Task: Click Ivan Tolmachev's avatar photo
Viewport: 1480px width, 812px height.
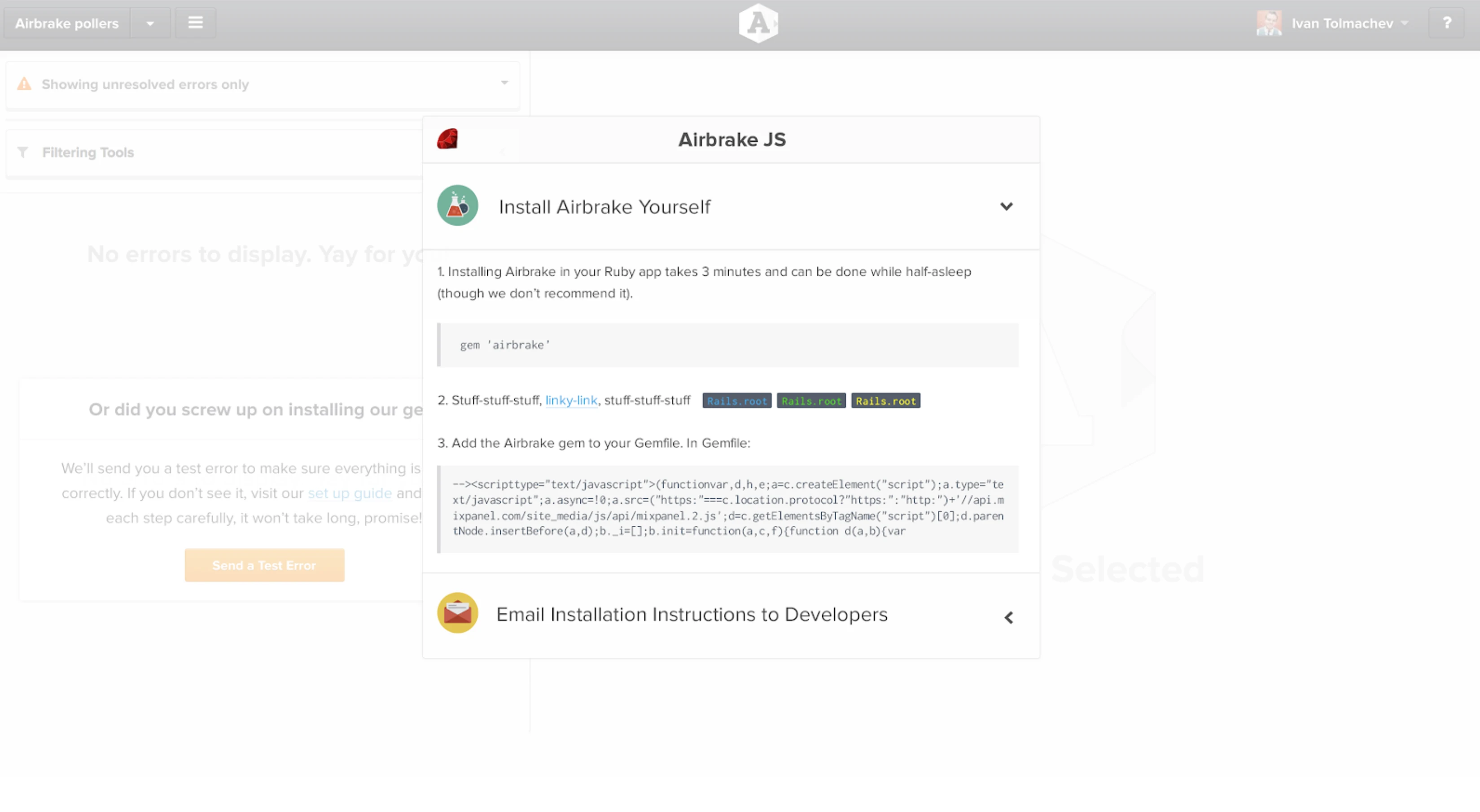Action: (x=1269, y=23)
